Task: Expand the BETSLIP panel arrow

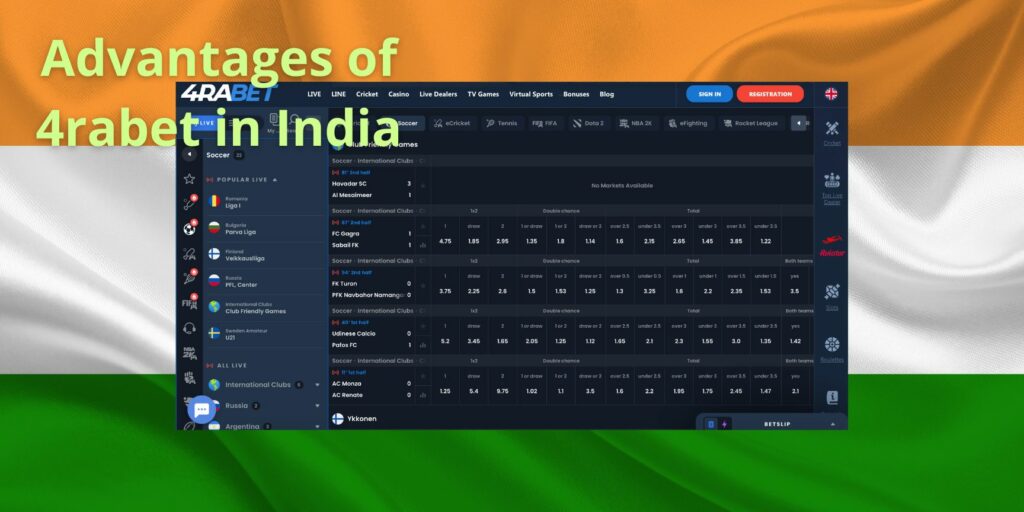Action: [833, 424]
